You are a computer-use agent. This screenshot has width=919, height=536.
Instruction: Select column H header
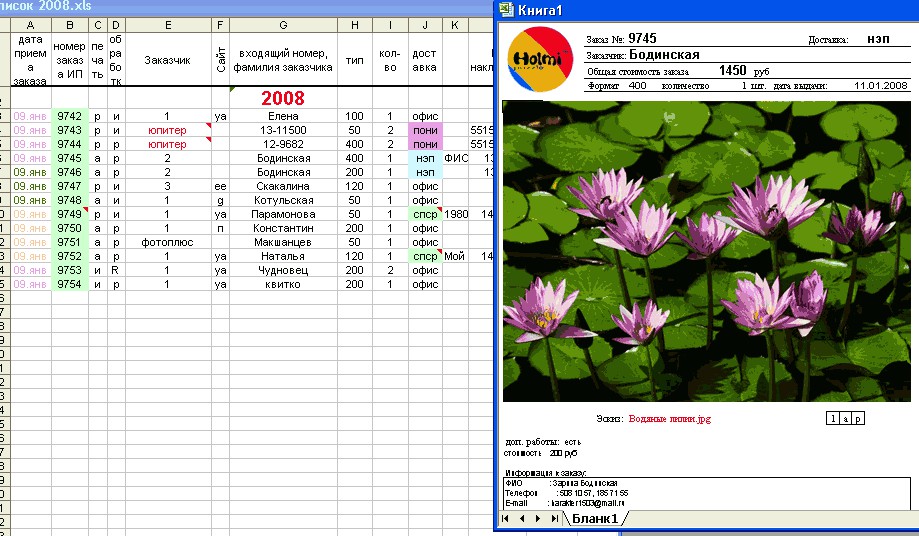(x=355, y=25)
